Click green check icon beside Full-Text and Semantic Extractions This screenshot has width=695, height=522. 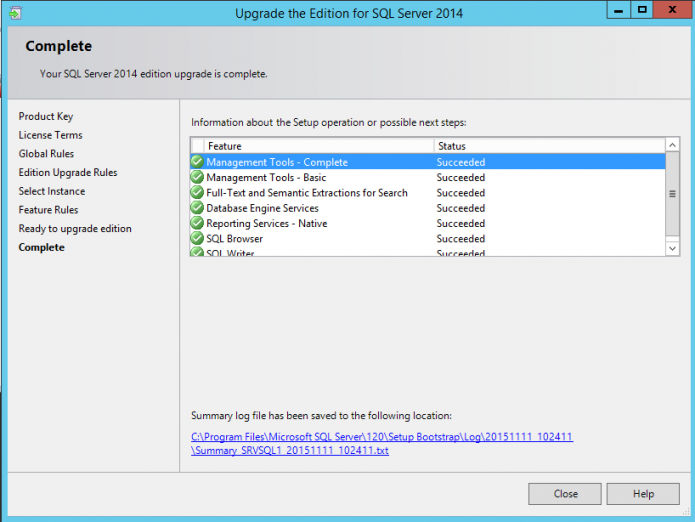pos(197,192)
